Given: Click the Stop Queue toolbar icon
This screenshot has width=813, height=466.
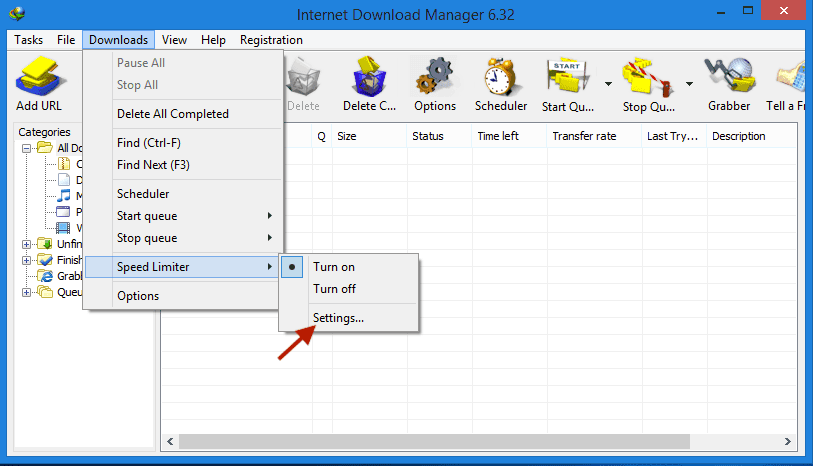Looking at the screenshot, I should [x=648, y=78].
